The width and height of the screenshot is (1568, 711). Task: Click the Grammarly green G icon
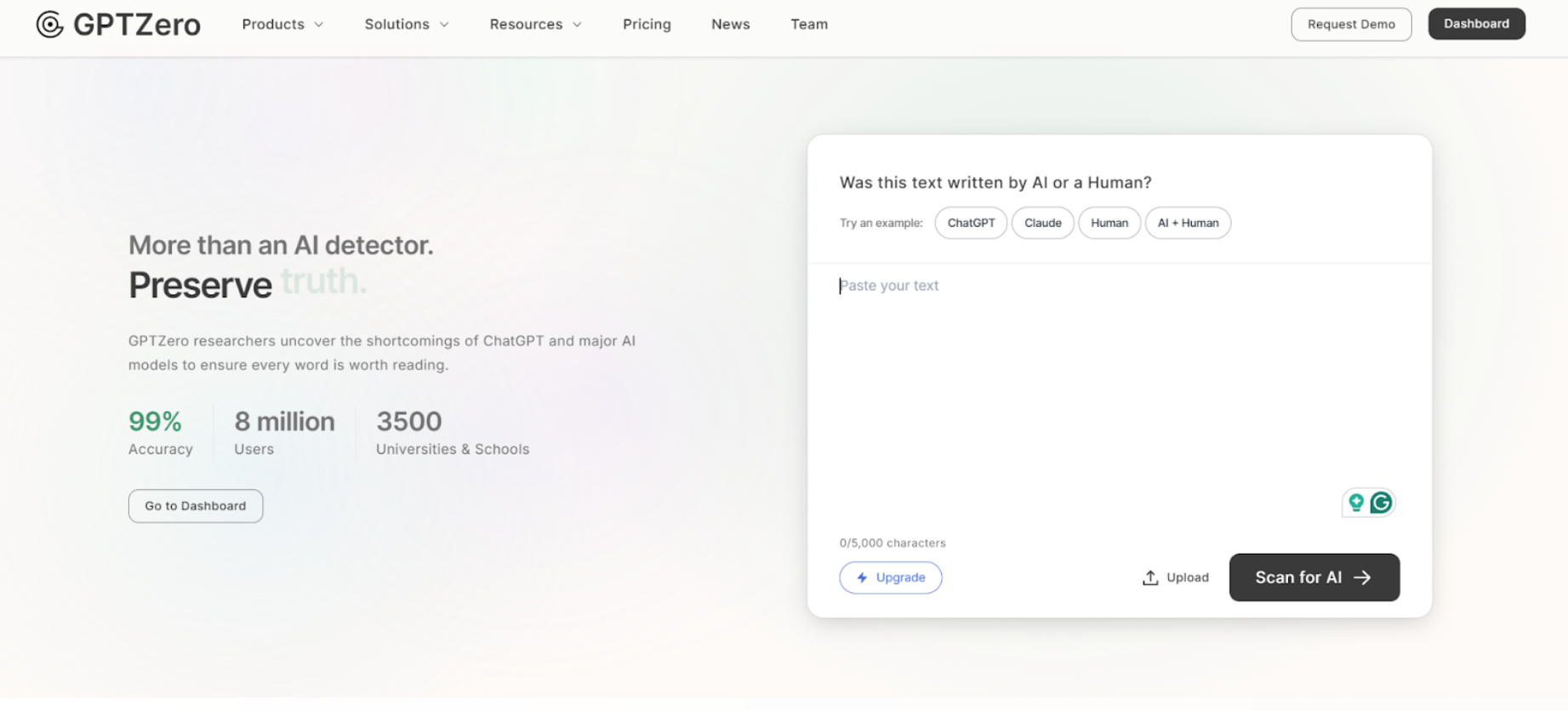[x=1381, y=503]
